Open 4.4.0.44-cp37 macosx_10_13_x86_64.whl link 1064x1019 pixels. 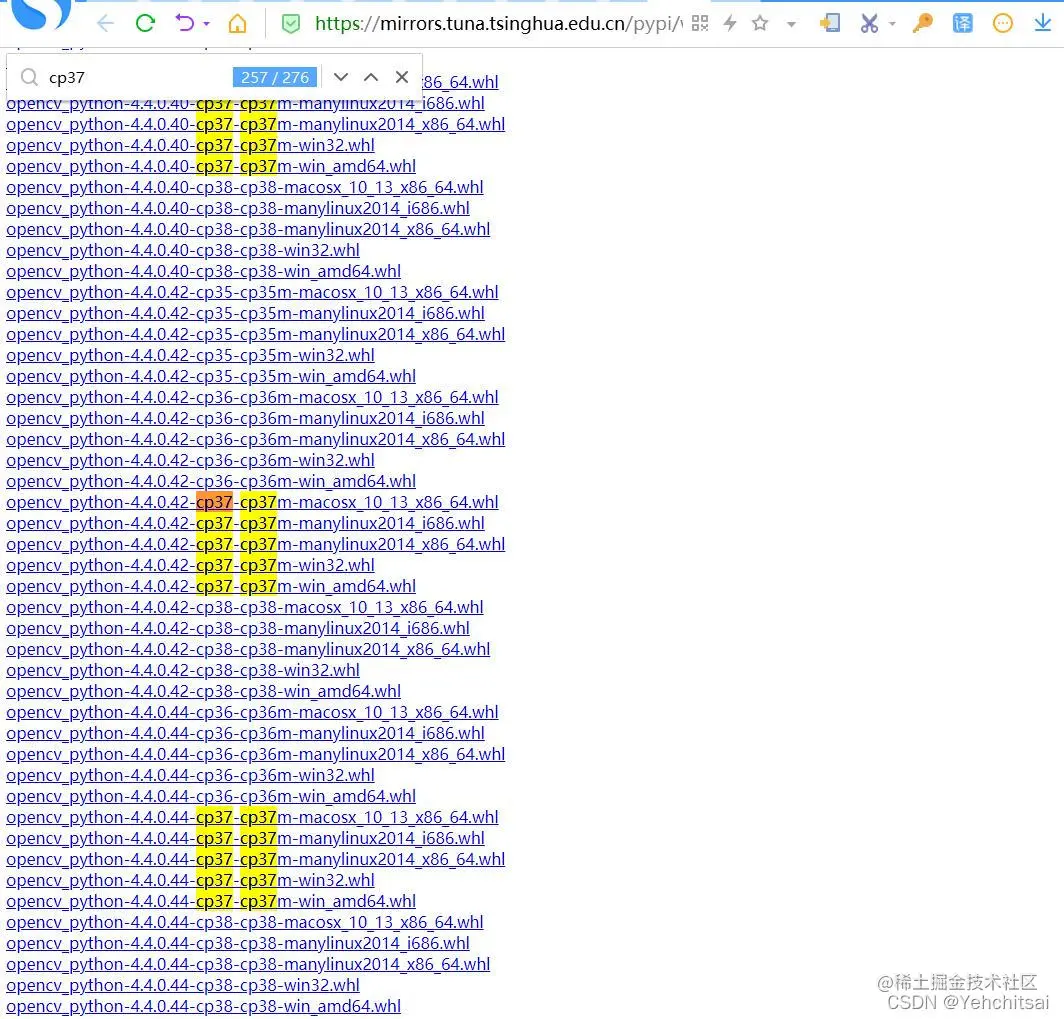(252, 818)
